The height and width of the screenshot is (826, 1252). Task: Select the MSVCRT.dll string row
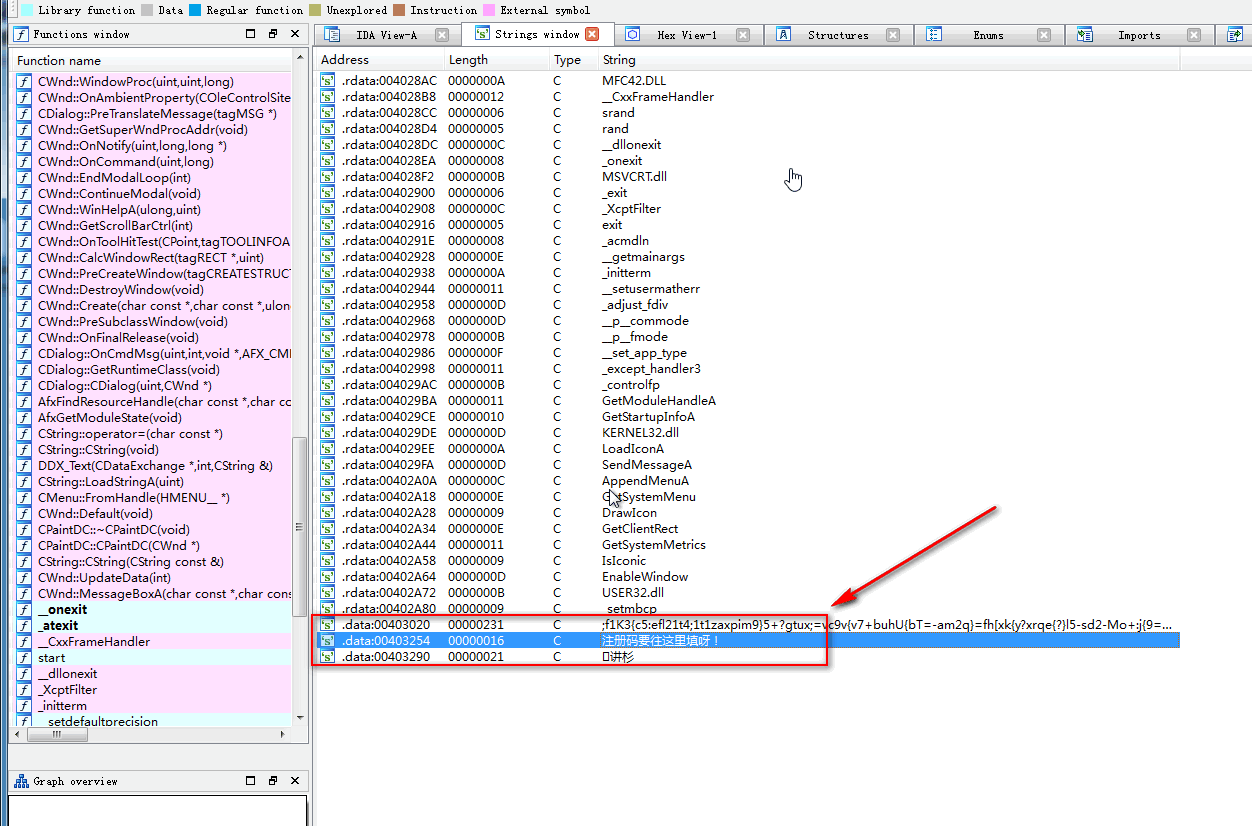[747, 177]
